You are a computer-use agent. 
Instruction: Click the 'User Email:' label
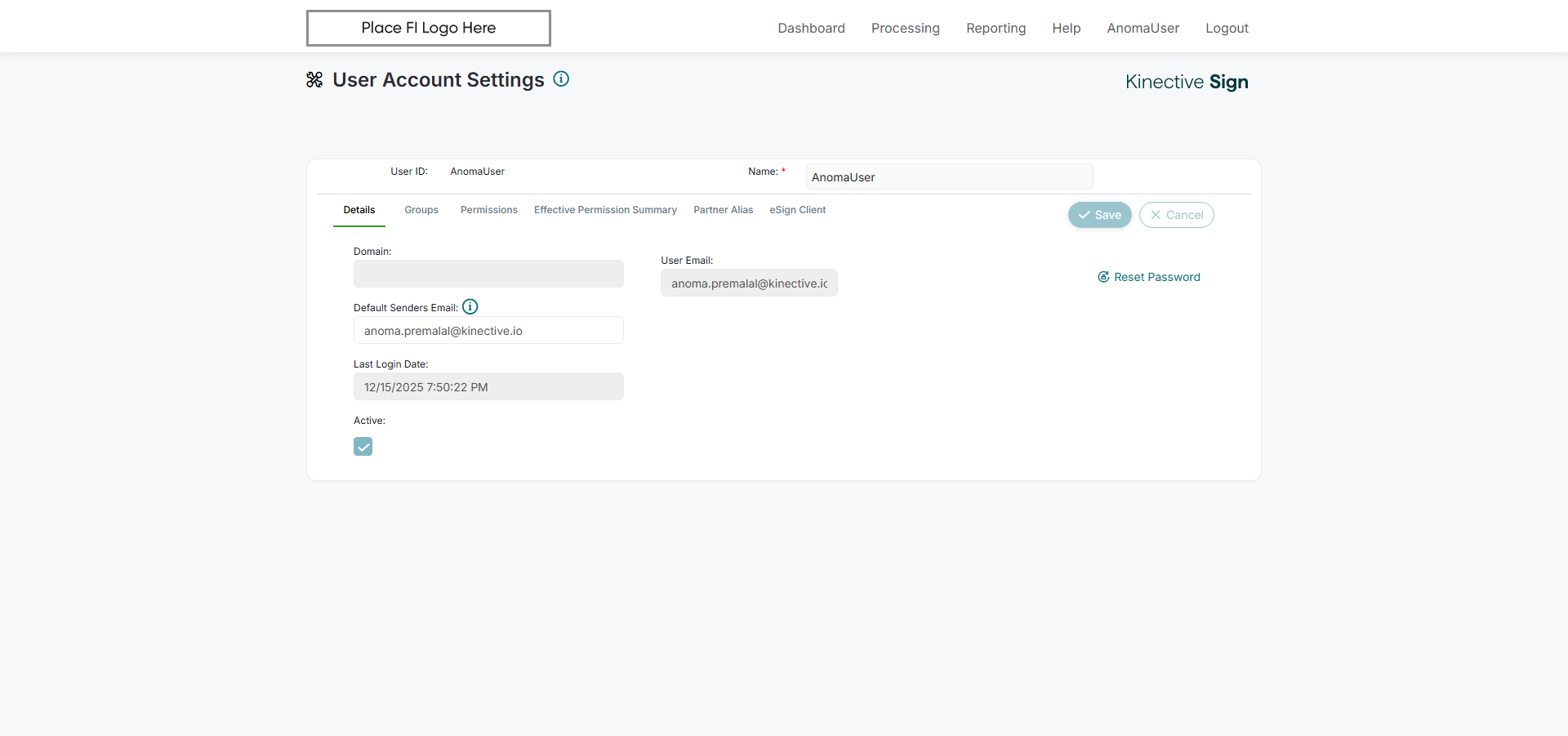pyautogui.click(x=687, y=261)
